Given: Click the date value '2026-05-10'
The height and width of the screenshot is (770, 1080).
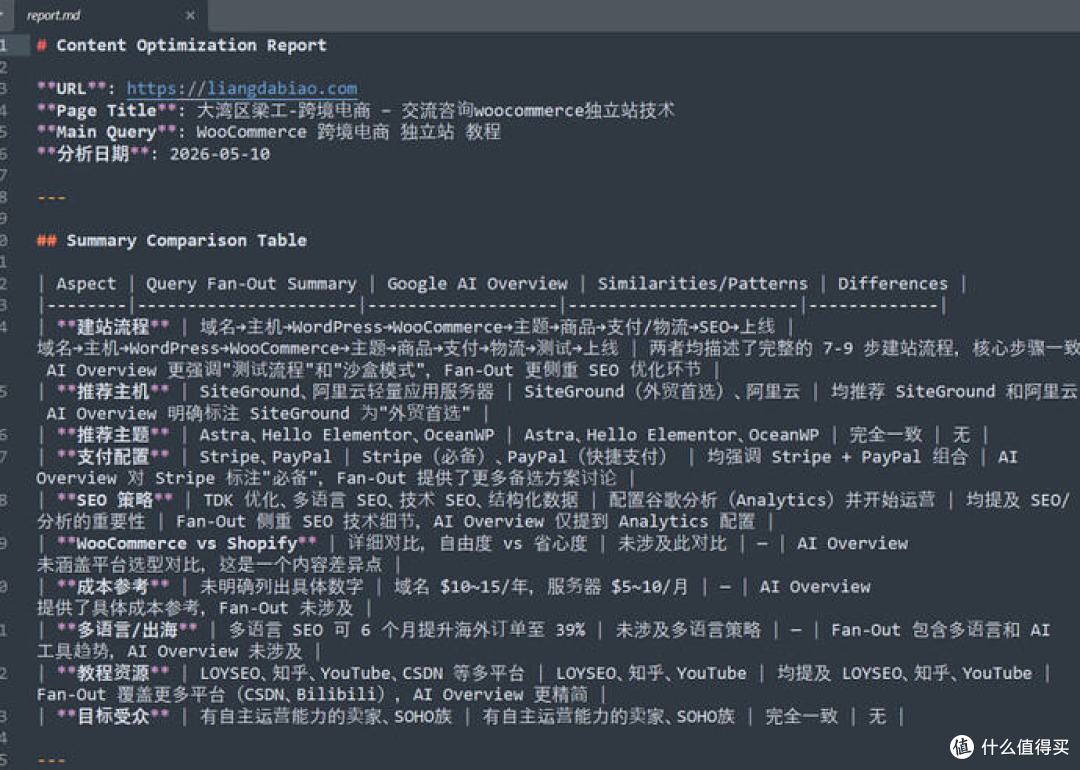Looking at the screenshot, I should pos(220,154).
